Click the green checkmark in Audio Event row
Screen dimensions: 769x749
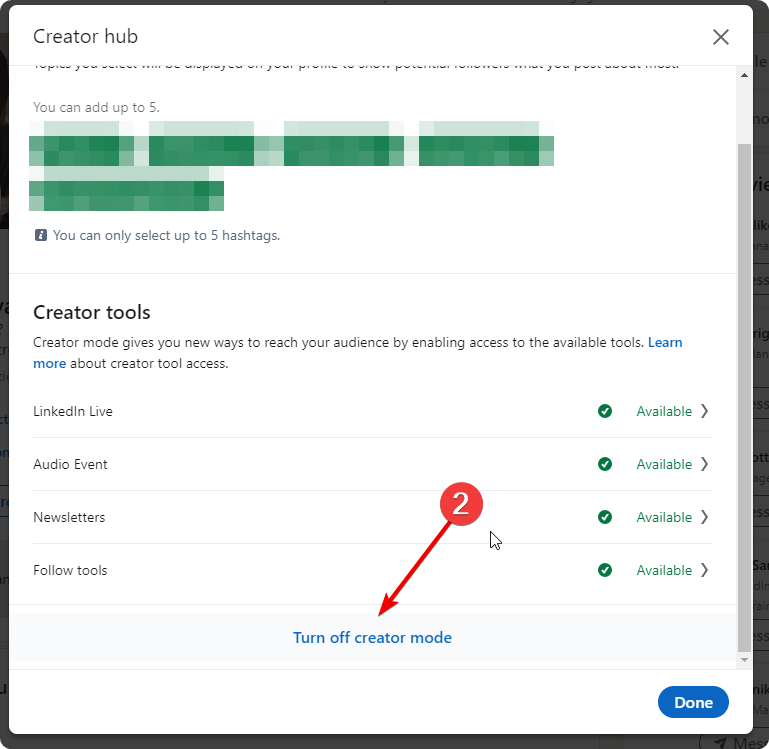click(x=604, y=464)
